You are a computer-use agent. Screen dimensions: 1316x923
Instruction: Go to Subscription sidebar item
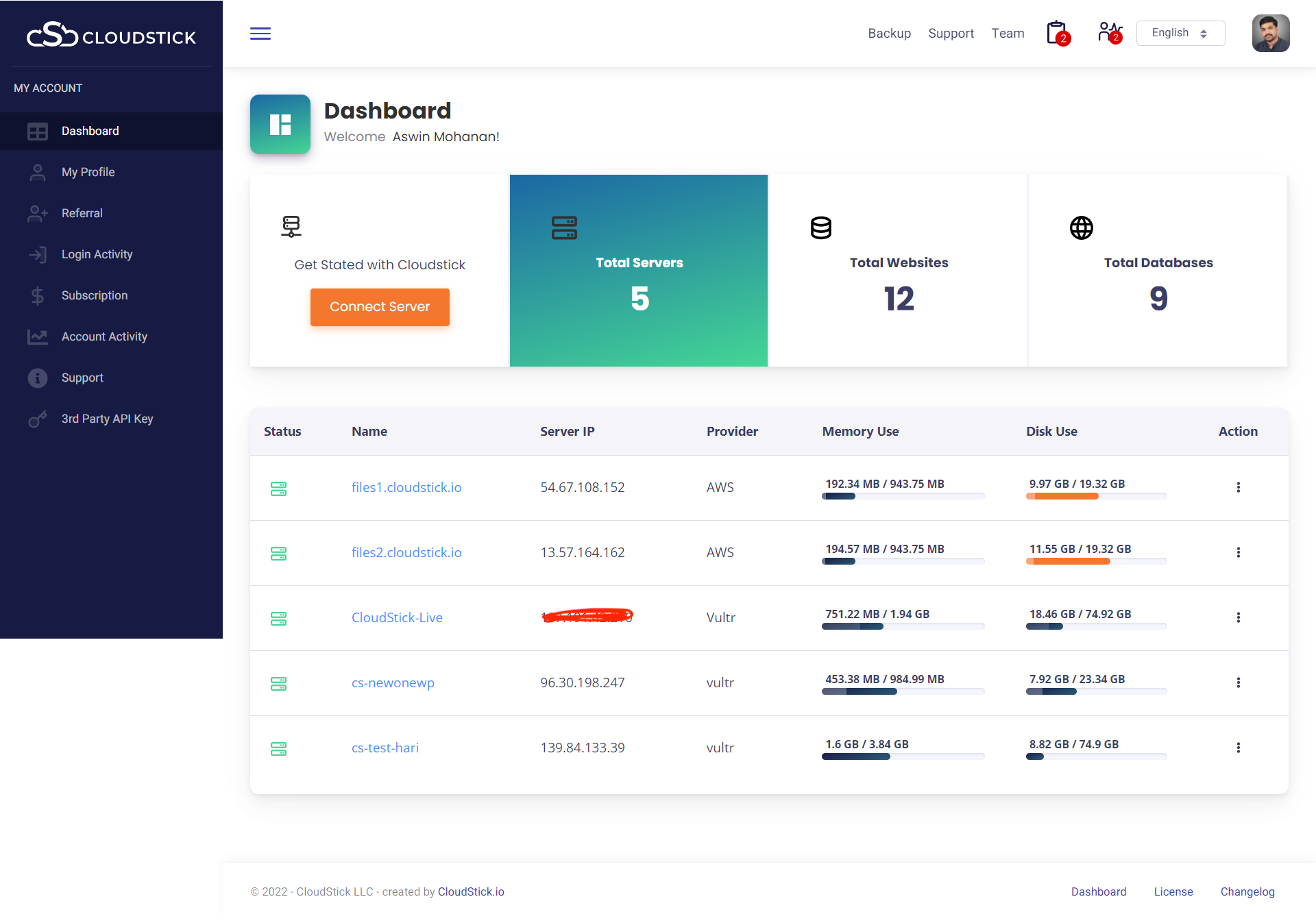95,295
